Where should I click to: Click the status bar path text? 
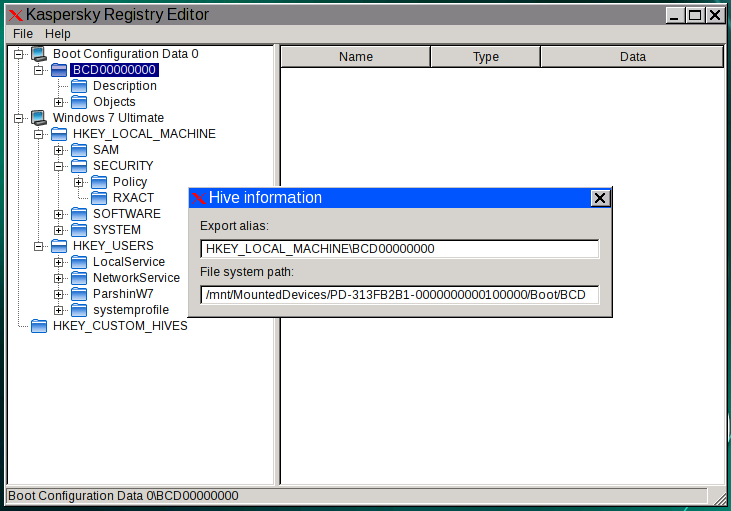(124, 496)
